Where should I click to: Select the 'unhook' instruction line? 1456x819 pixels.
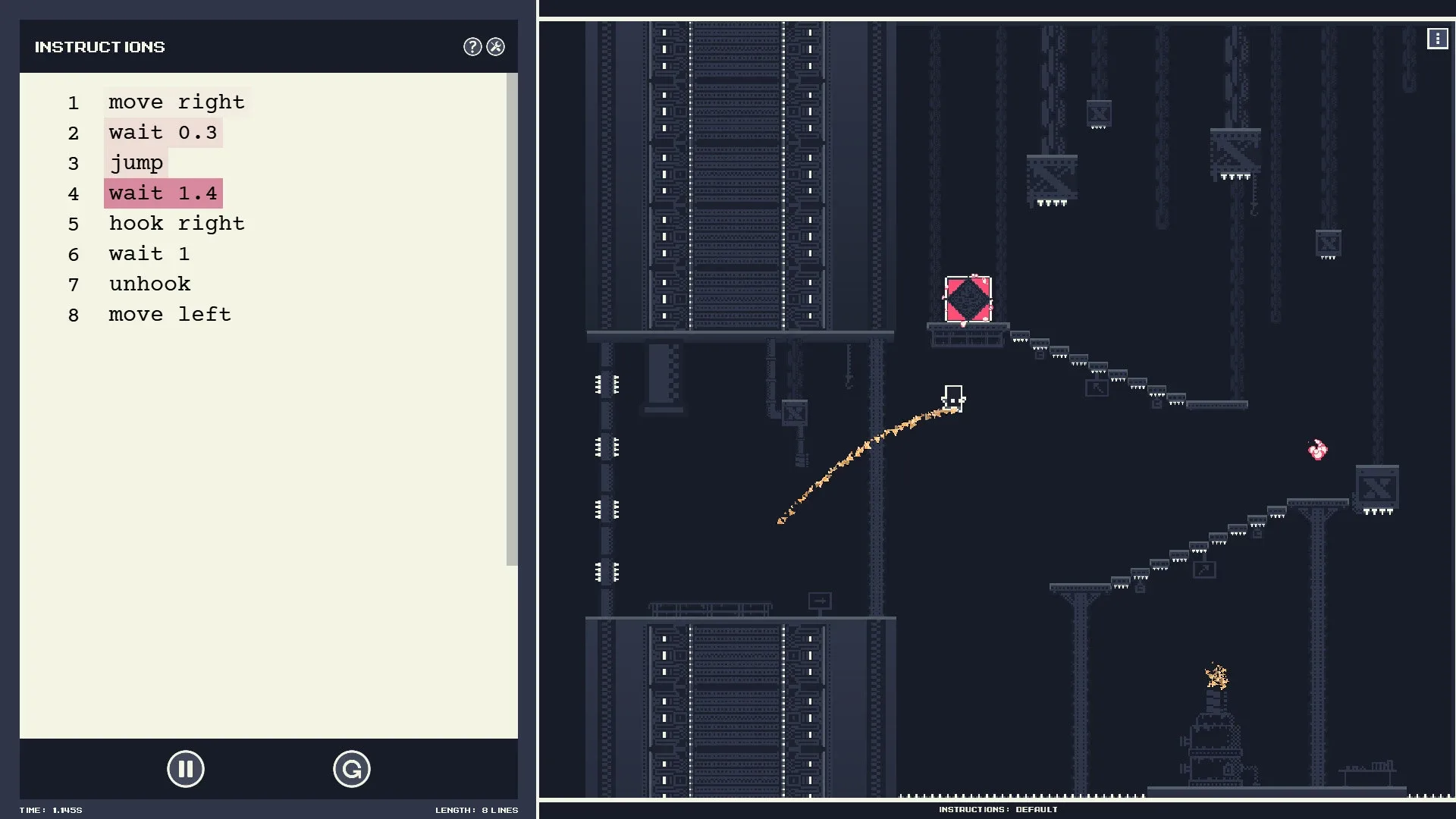(x=149, y=284)
